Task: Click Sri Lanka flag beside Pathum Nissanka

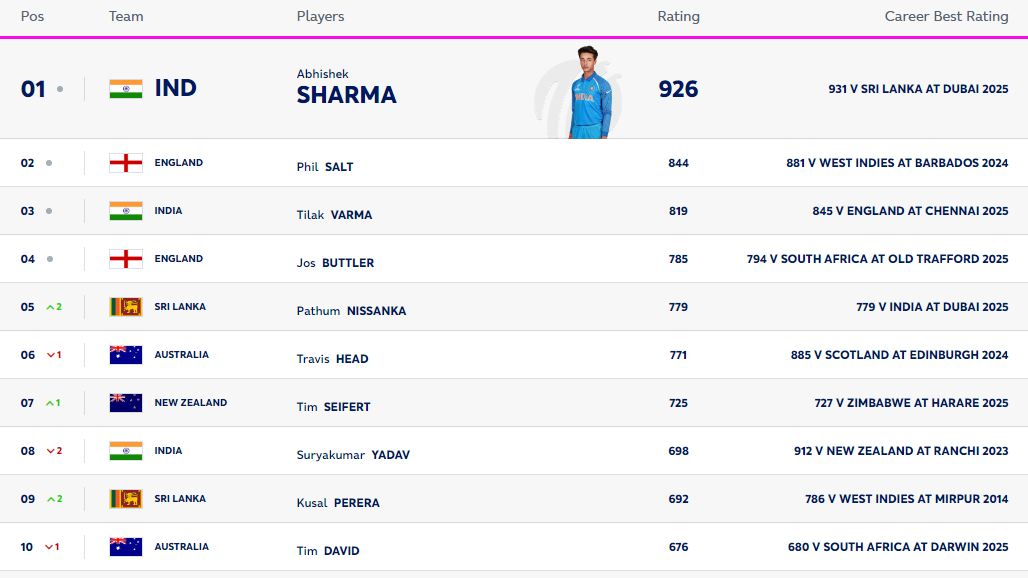Action: click(x=126, y=307)
